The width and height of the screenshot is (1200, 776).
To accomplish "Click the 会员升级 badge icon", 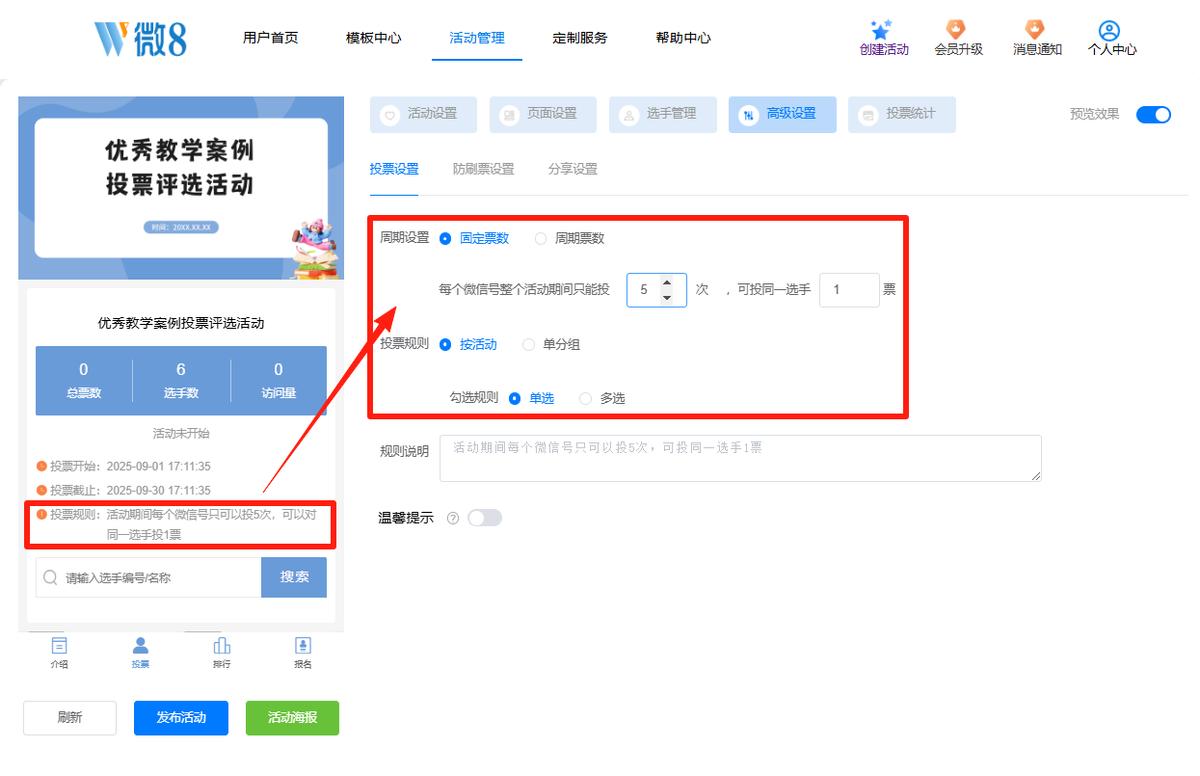I will pyautogui.click(x=957, y=29).
